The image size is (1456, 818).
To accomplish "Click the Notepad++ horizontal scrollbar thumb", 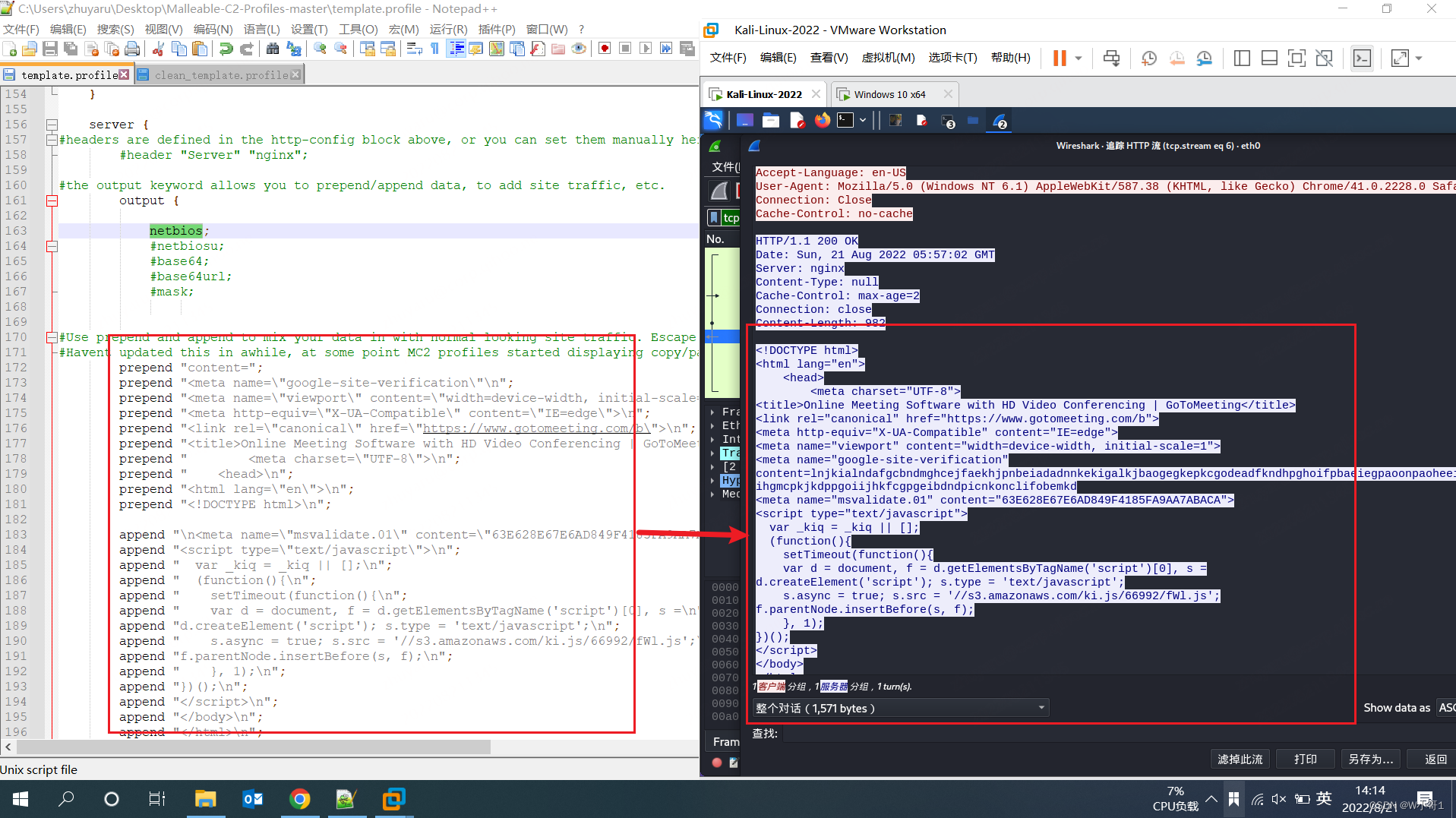I will [253, 747].
